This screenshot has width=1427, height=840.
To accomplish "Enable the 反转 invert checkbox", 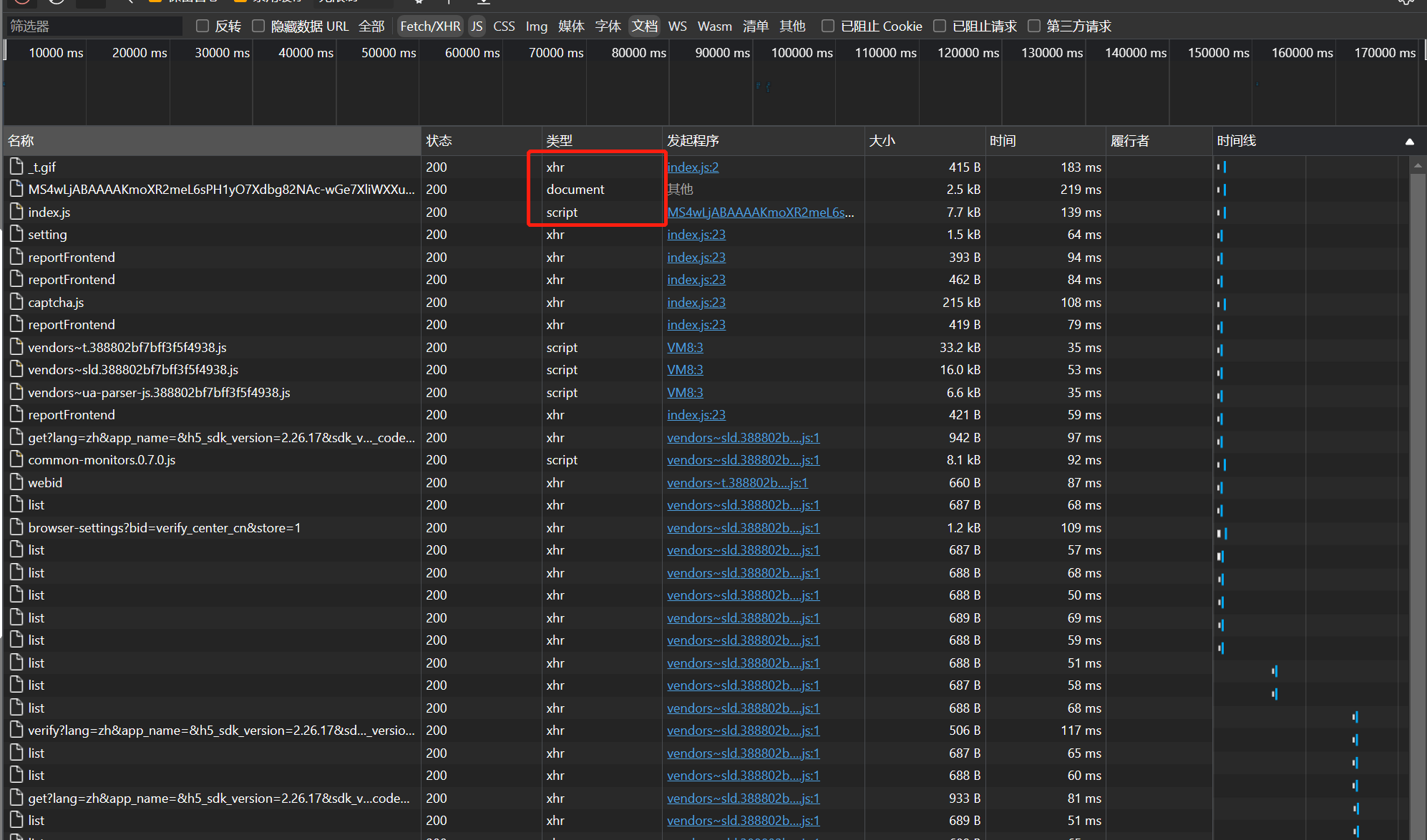I will pyautogui.click(x=203, y=26).
